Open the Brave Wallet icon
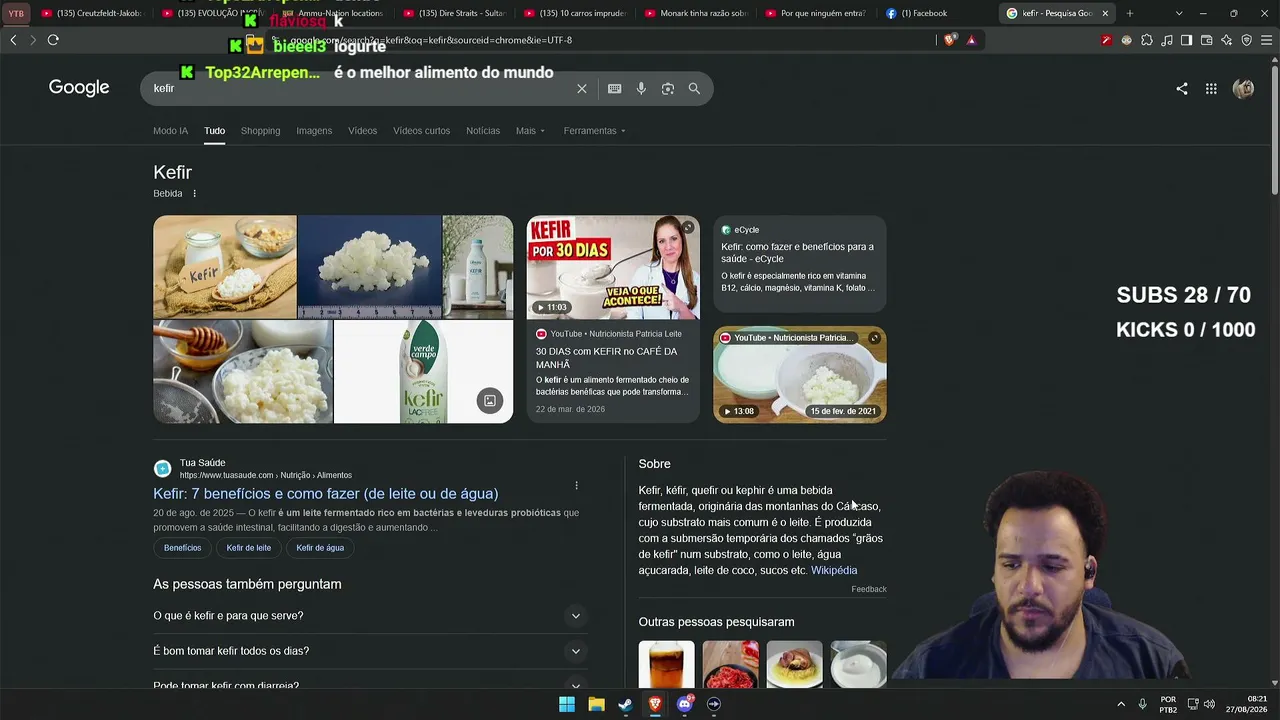This screenshot has height=720, width=1280. click(x=1207, y=40)
